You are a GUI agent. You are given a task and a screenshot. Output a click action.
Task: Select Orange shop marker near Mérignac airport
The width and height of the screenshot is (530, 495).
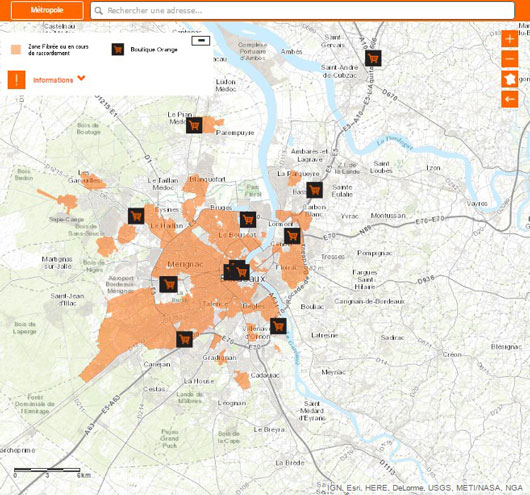[168, 284]
